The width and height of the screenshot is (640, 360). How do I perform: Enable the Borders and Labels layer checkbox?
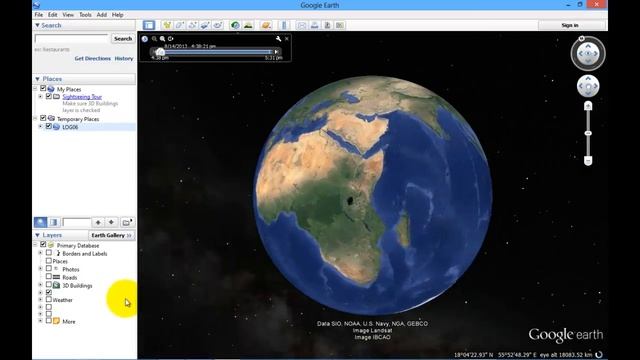point(49,253)
